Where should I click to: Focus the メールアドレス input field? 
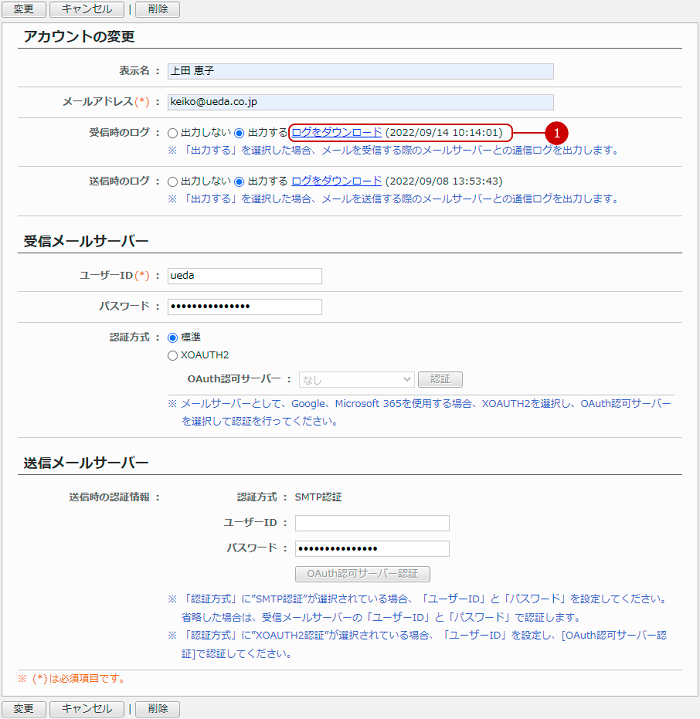point(360,102)
